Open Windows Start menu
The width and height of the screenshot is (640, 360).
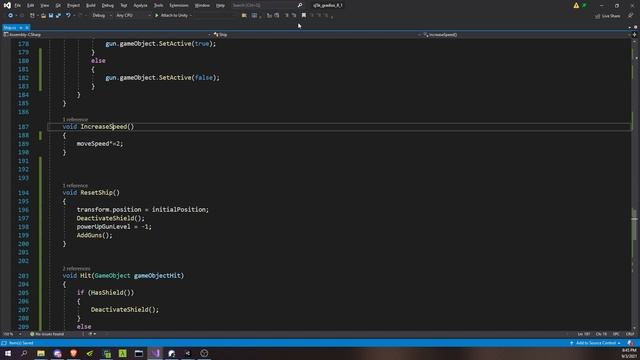8,353
